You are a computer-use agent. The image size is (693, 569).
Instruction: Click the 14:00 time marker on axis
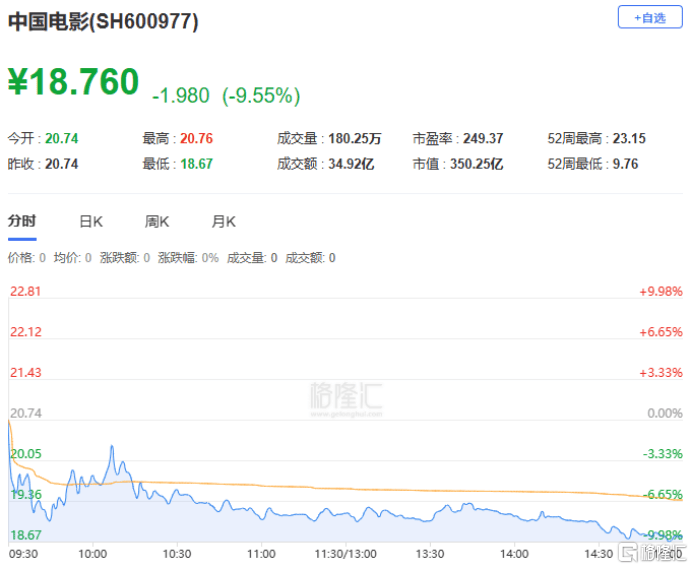tap(514, 553)
